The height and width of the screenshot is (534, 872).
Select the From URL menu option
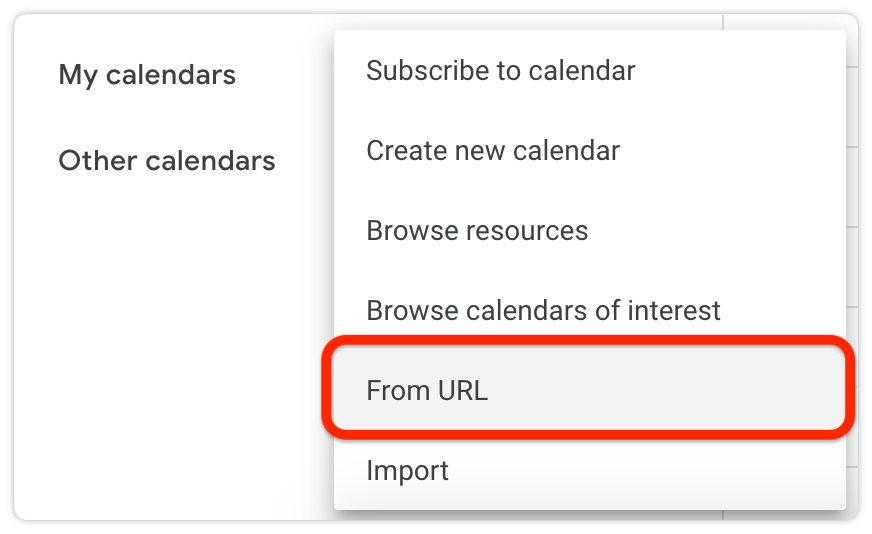click(589, 389)
